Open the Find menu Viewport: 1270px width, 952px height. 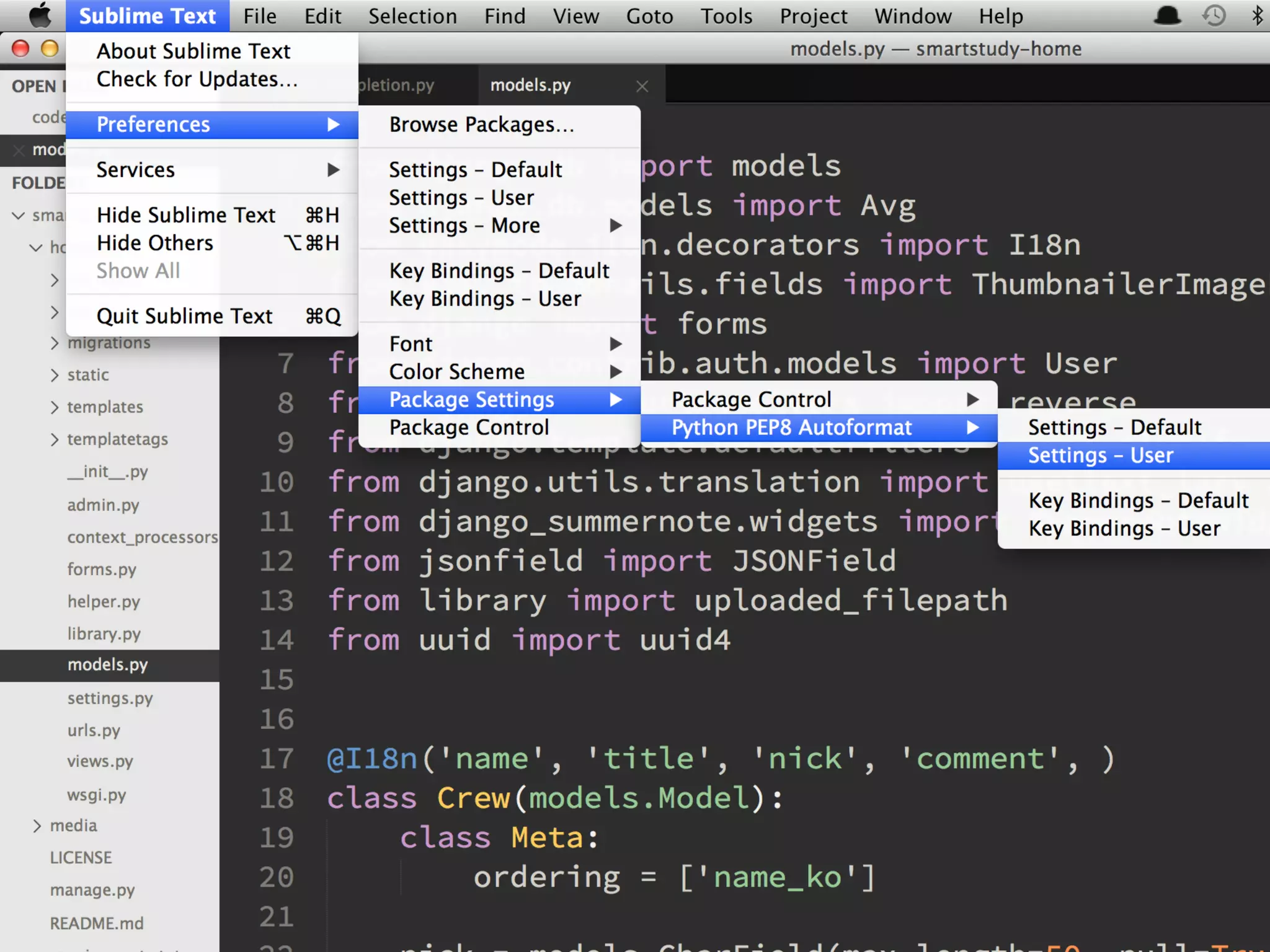pyautogui.click(x=505, y=16)
